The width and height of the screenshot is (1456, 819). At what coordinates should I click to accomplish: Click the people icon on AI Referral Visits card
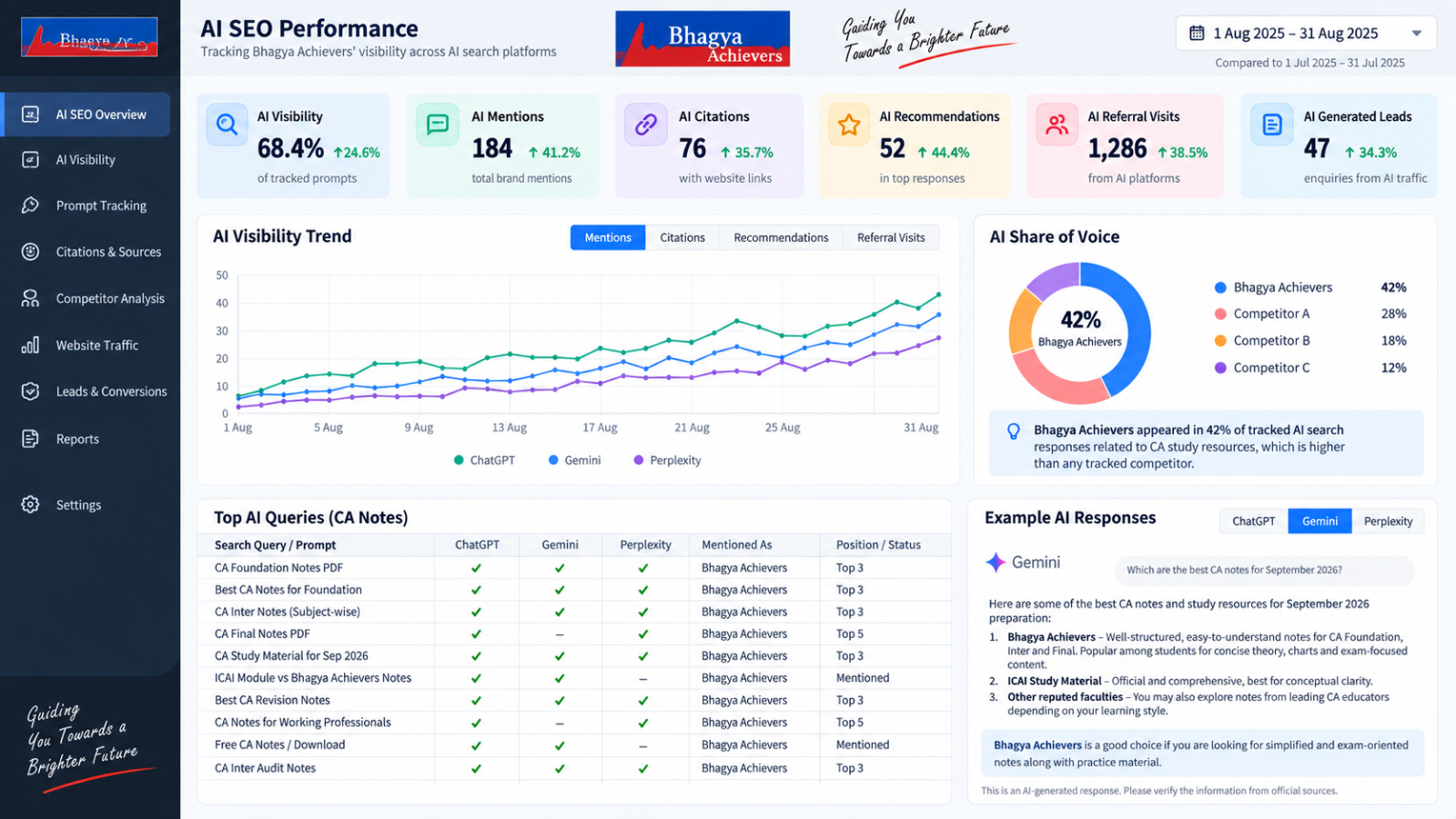[x=1057, y=125]
